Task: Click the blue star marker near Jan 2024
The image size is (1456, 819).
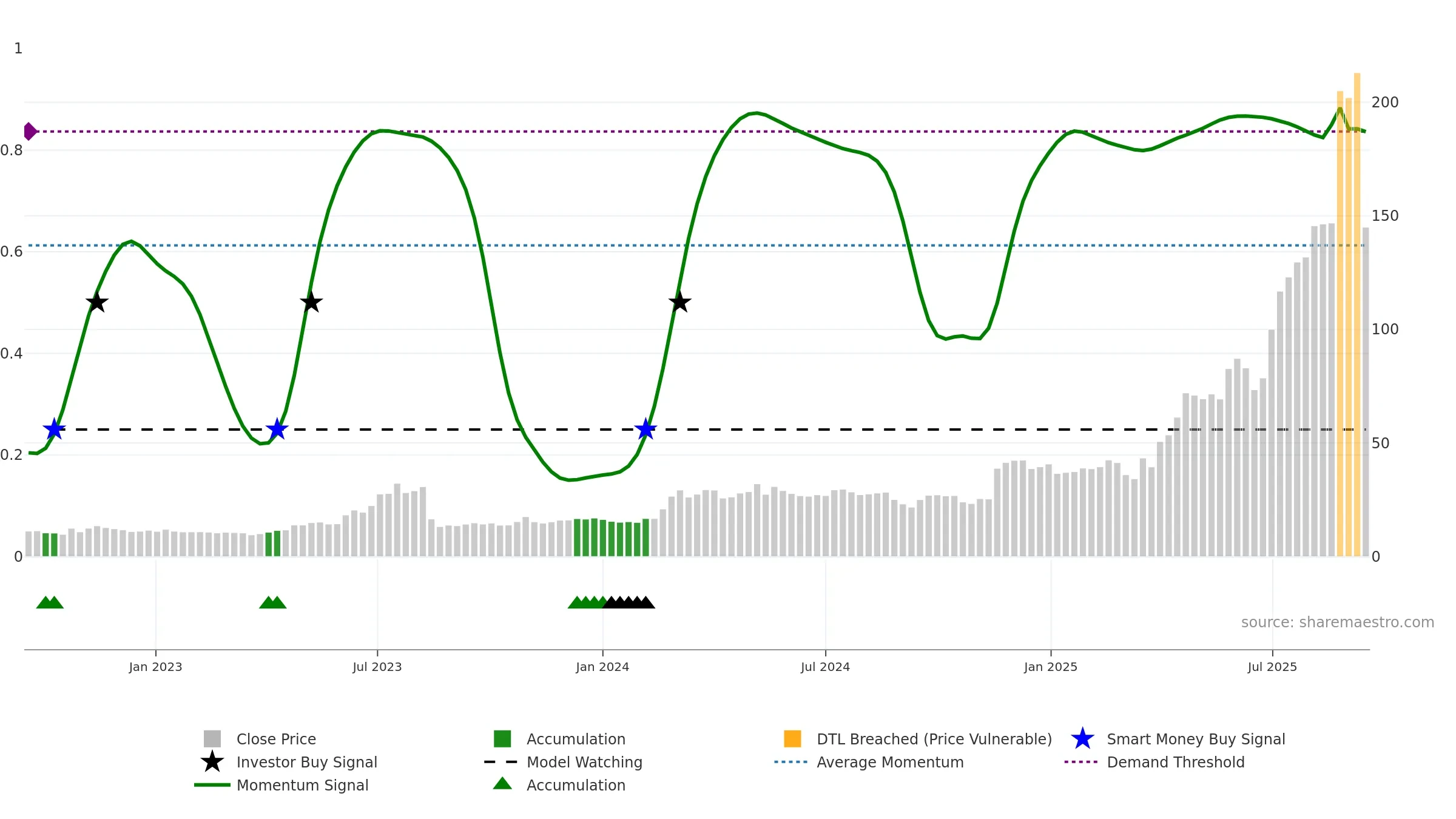Action: [x=645, y=430]
